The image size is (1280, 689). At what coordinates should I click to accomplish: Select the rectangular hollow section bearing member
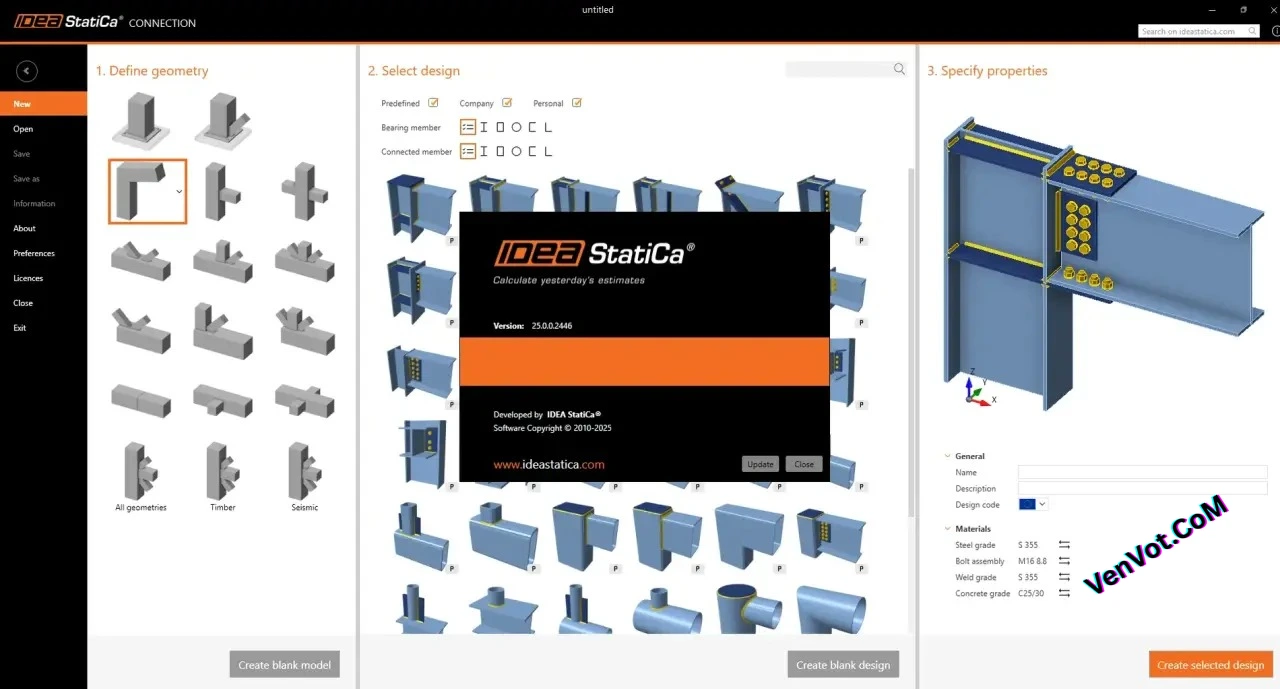pyautogui.click(x=501, y=127)
